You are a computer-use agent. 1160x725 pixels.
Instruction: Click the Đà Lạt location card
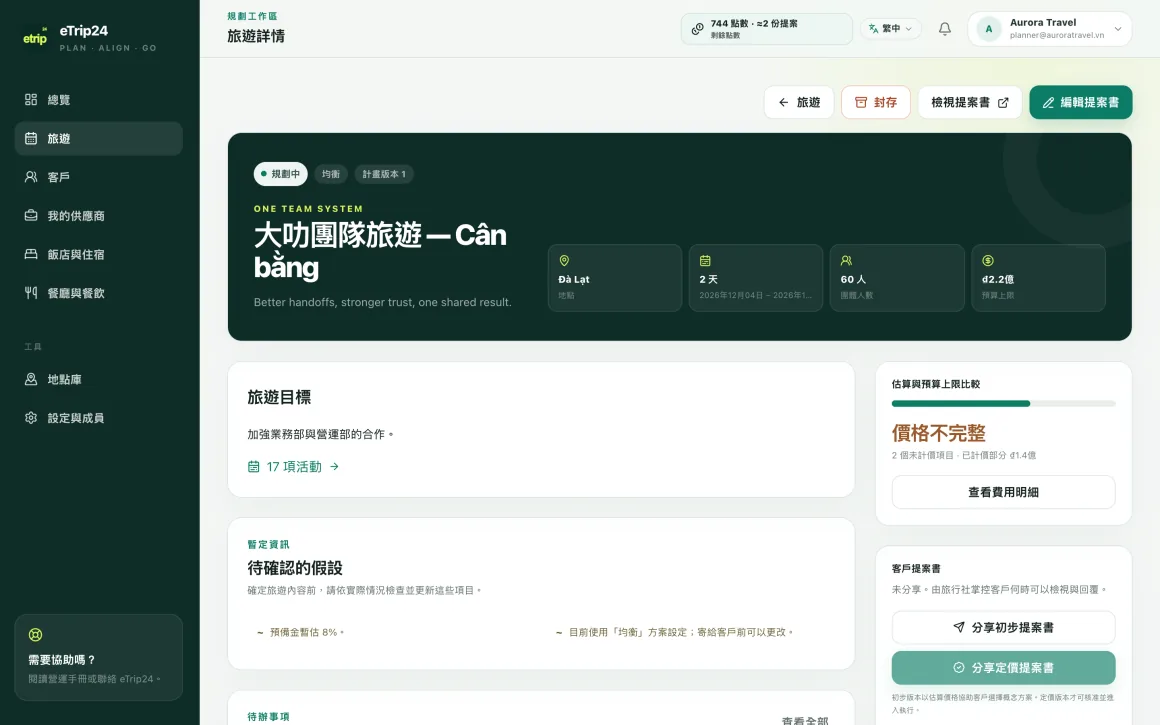tap(615, 277)
